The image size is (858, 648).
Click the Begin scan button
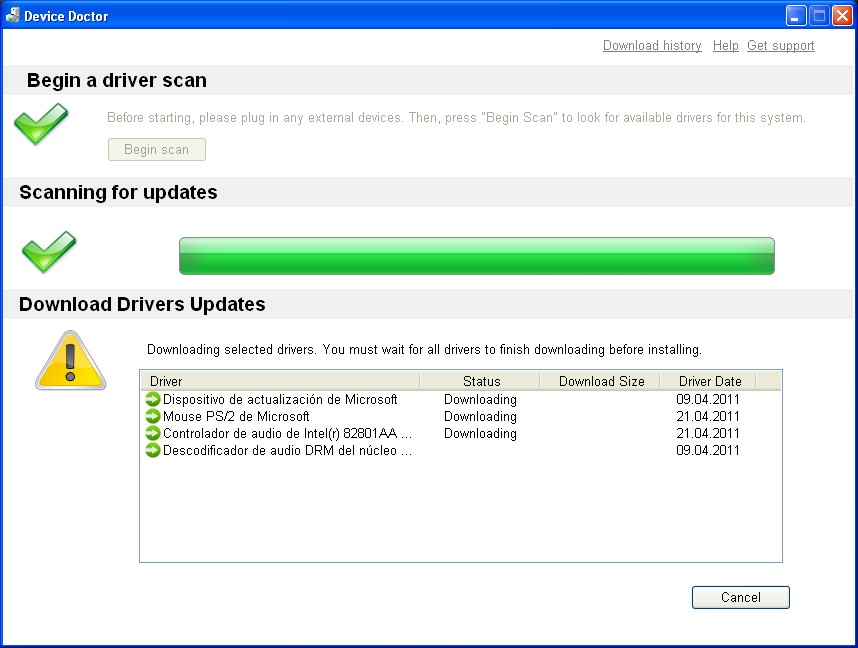point(156,149)
